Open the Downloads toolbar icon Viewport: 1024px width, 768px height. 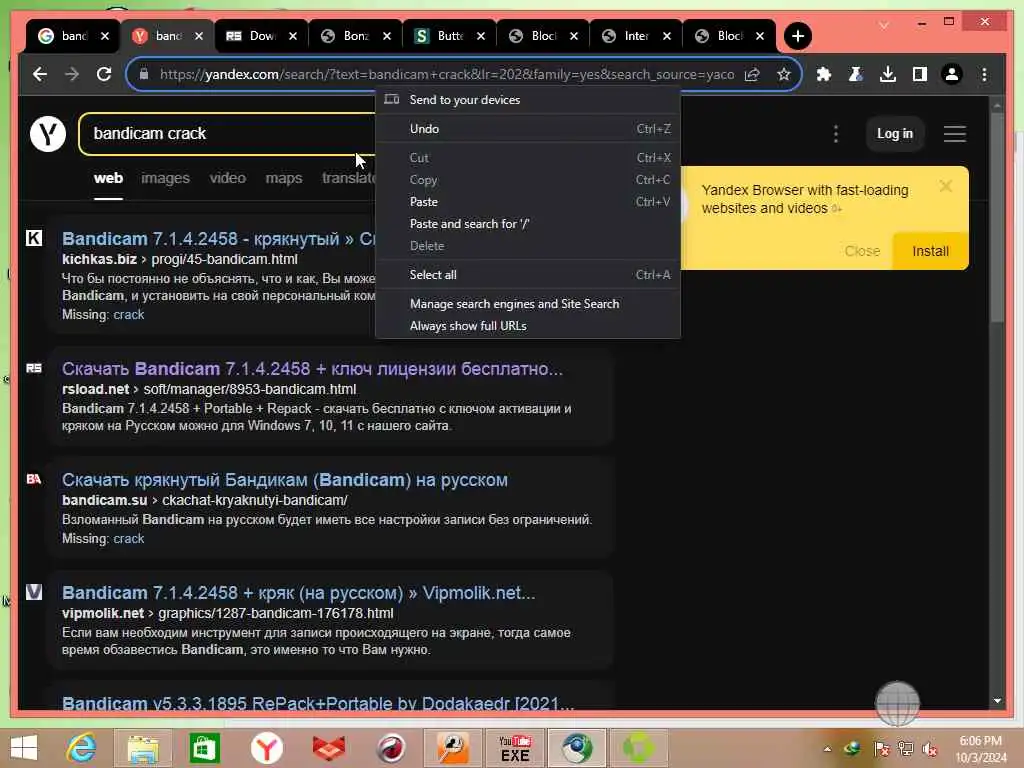point(888,74)
